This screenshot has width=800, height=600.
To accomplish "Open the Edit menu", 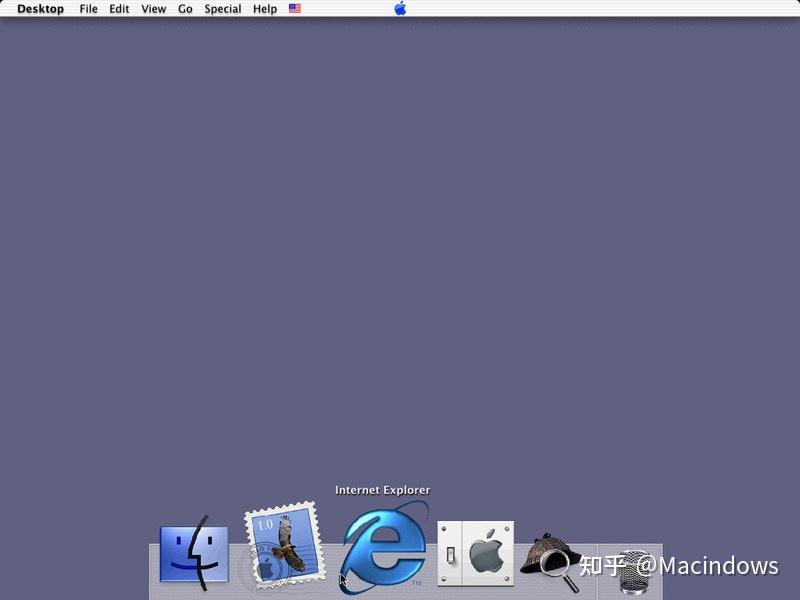I will pos(118,9).
